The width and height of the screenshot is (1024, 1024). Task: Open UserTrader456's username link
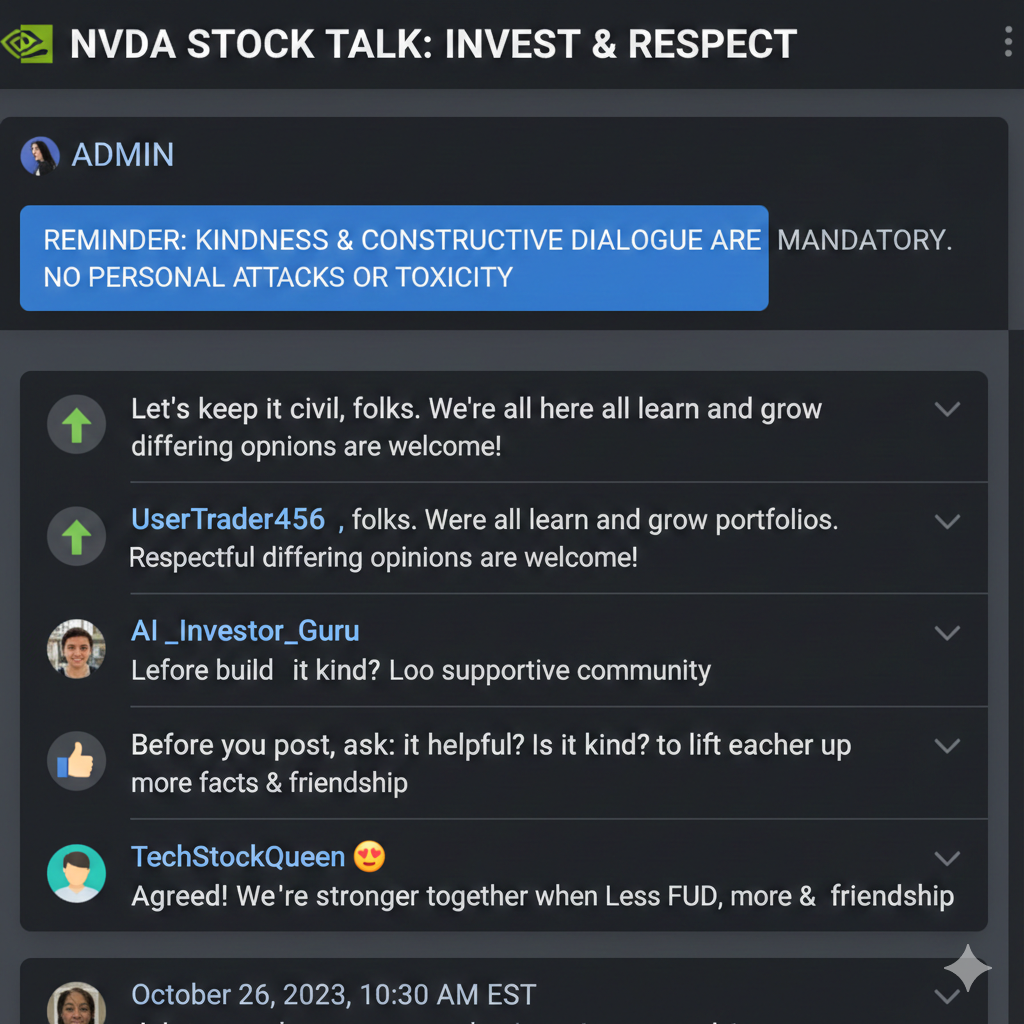pyautogui.click(x=227, y=519)
